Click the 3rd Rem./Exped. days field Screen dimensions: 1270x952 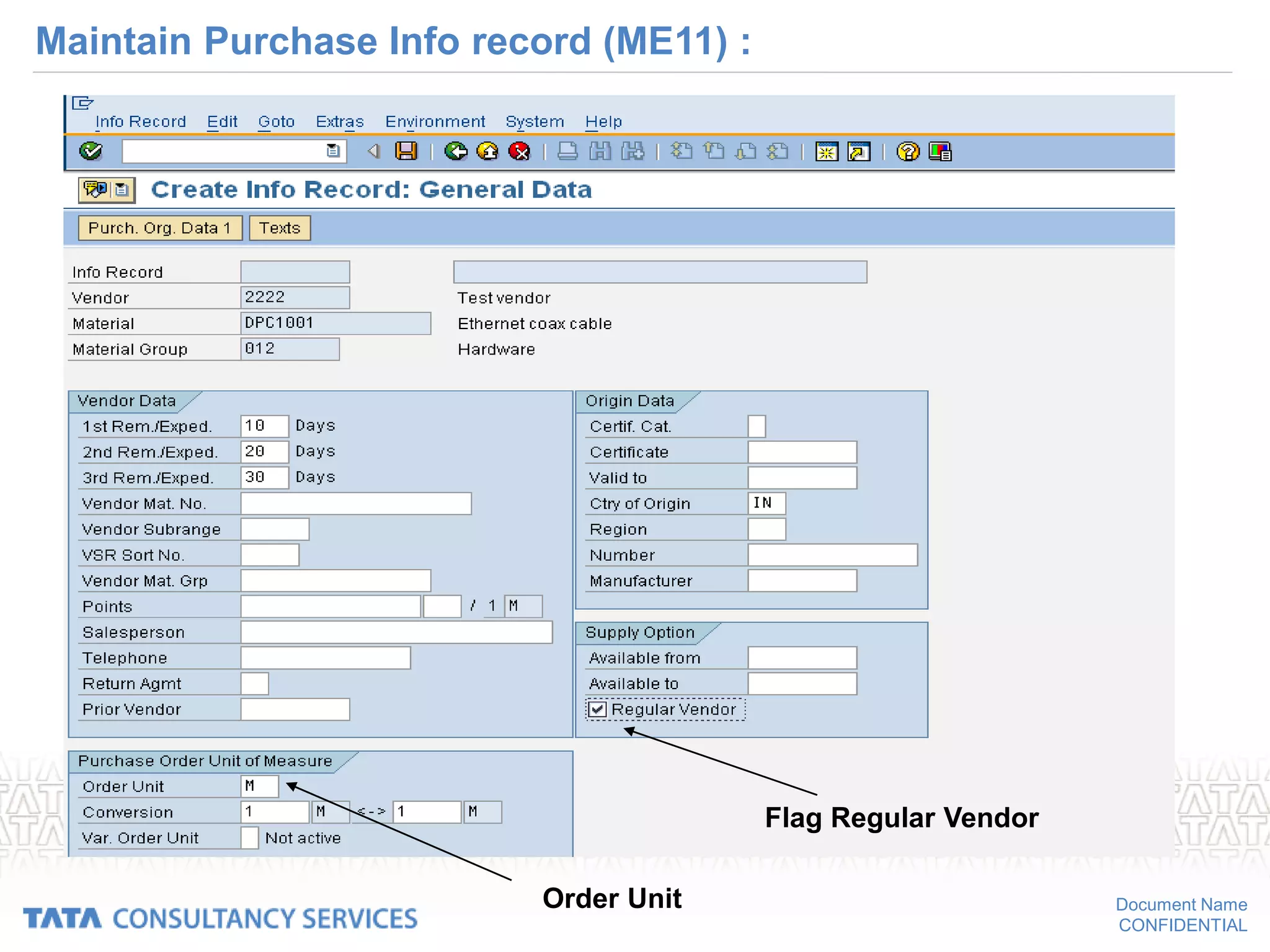[265, 477]
